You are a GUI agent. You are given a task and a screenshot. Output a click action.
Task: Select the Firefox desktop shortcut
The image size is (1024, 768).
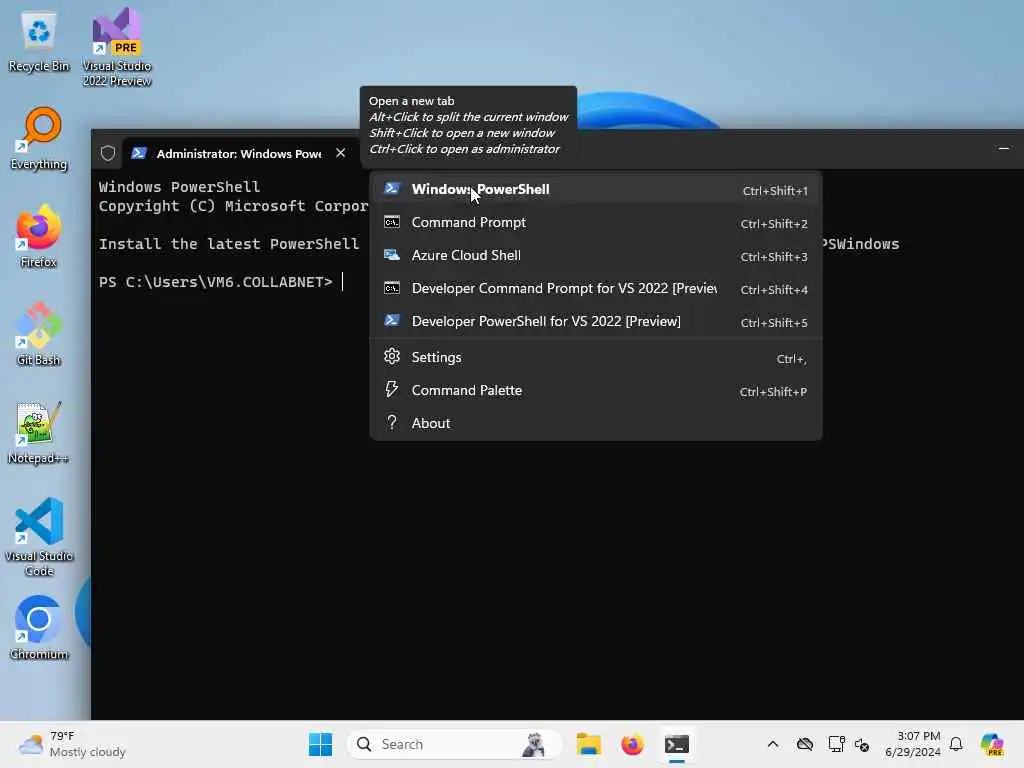coord(39,238)
